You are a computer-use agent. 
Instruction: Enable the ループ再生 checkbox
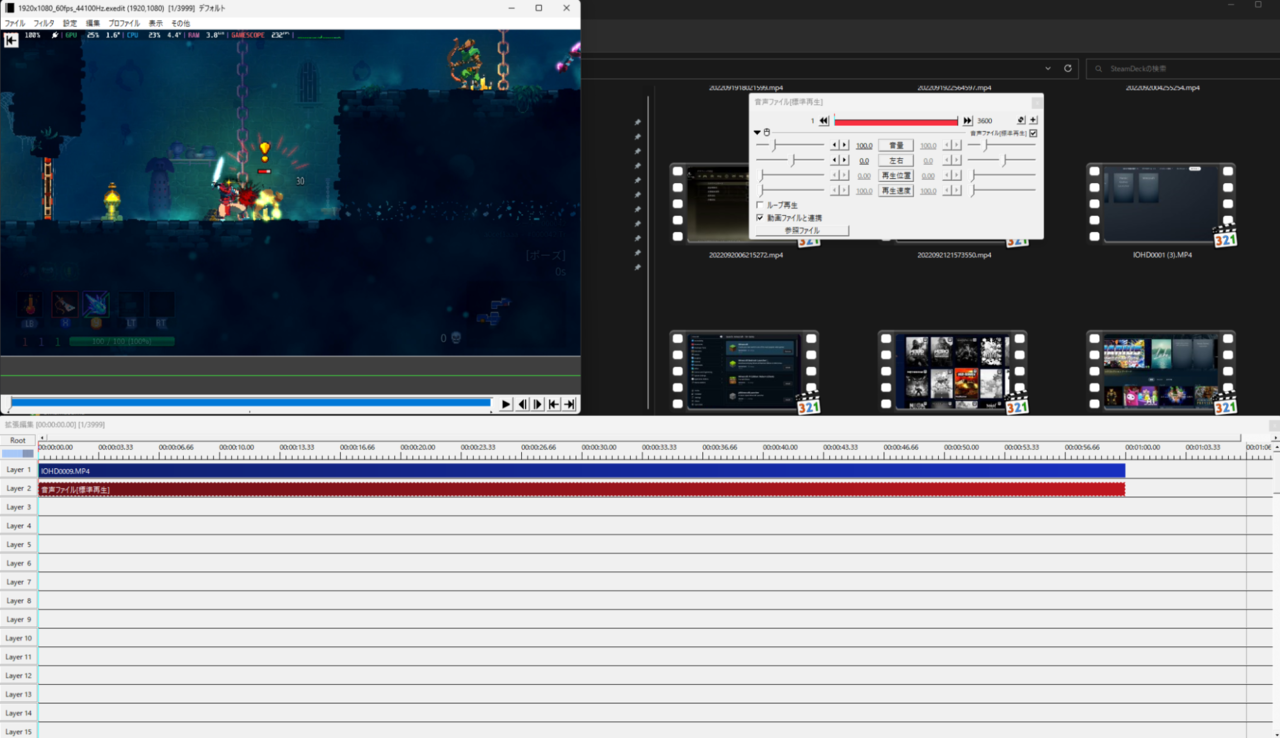pos(760,205)
